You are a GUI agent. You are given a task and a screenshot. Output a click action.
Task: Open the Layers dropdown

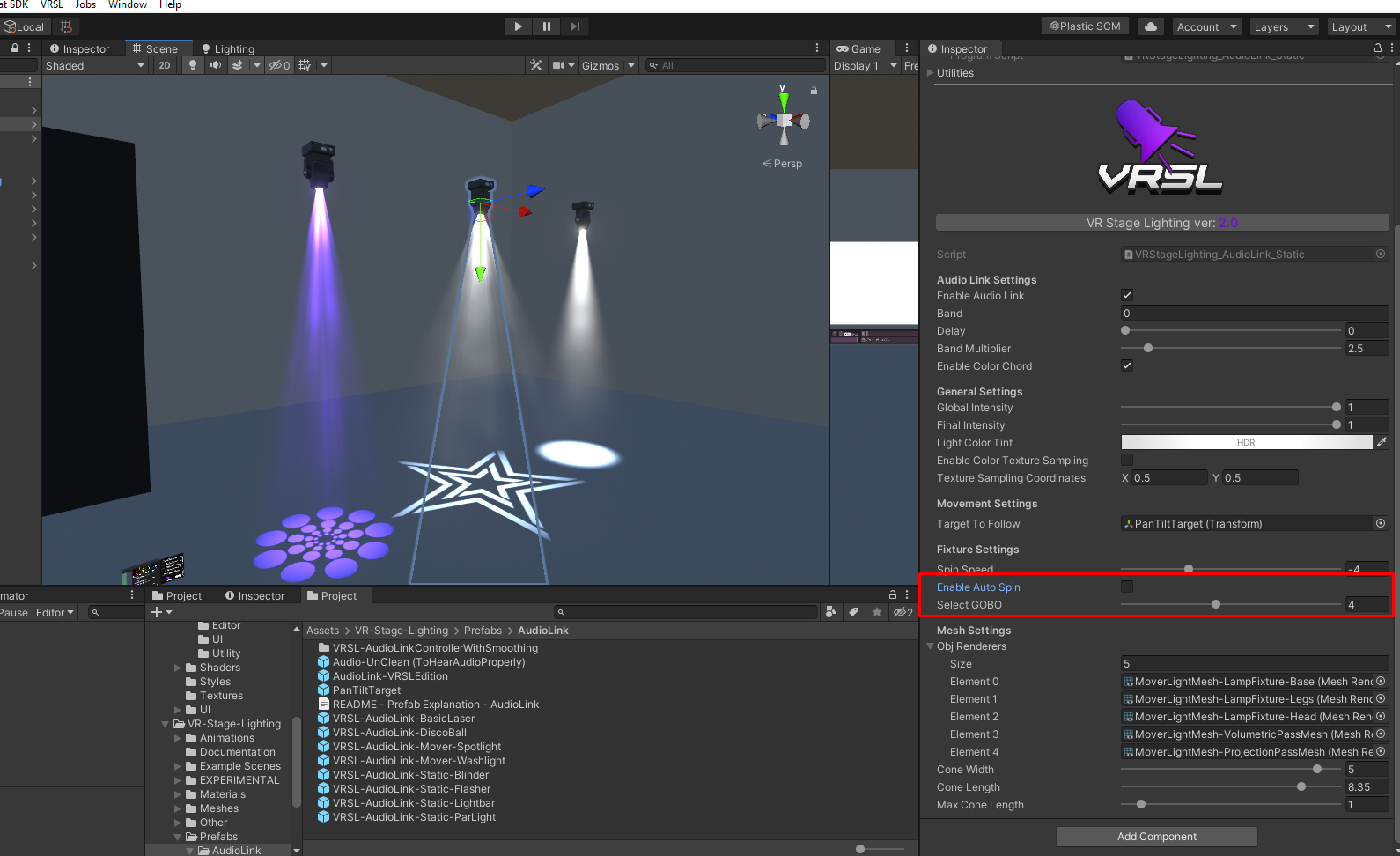coord(1284,26)
